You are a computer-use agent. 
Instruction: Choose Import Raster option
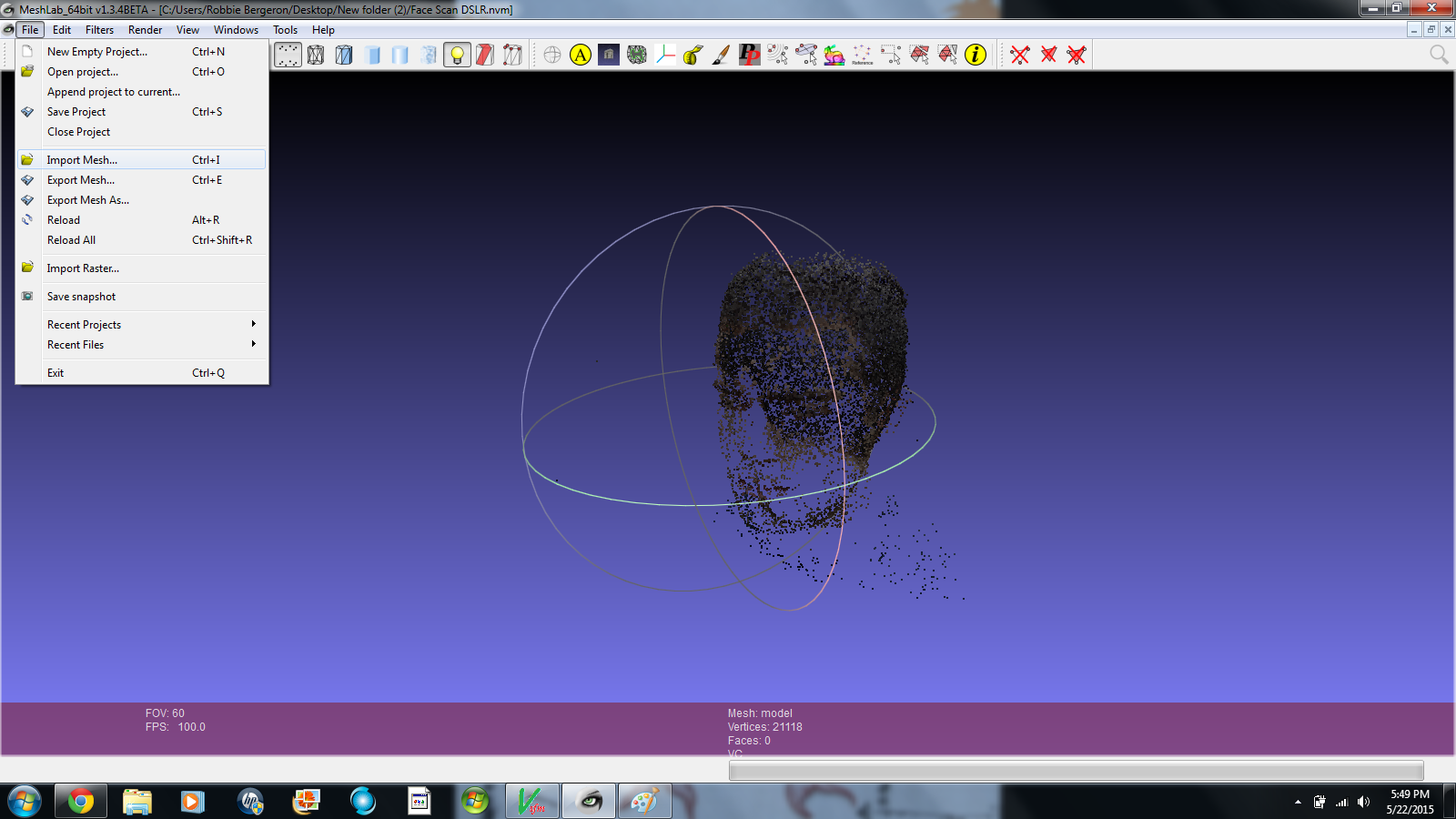pos(142,268)
